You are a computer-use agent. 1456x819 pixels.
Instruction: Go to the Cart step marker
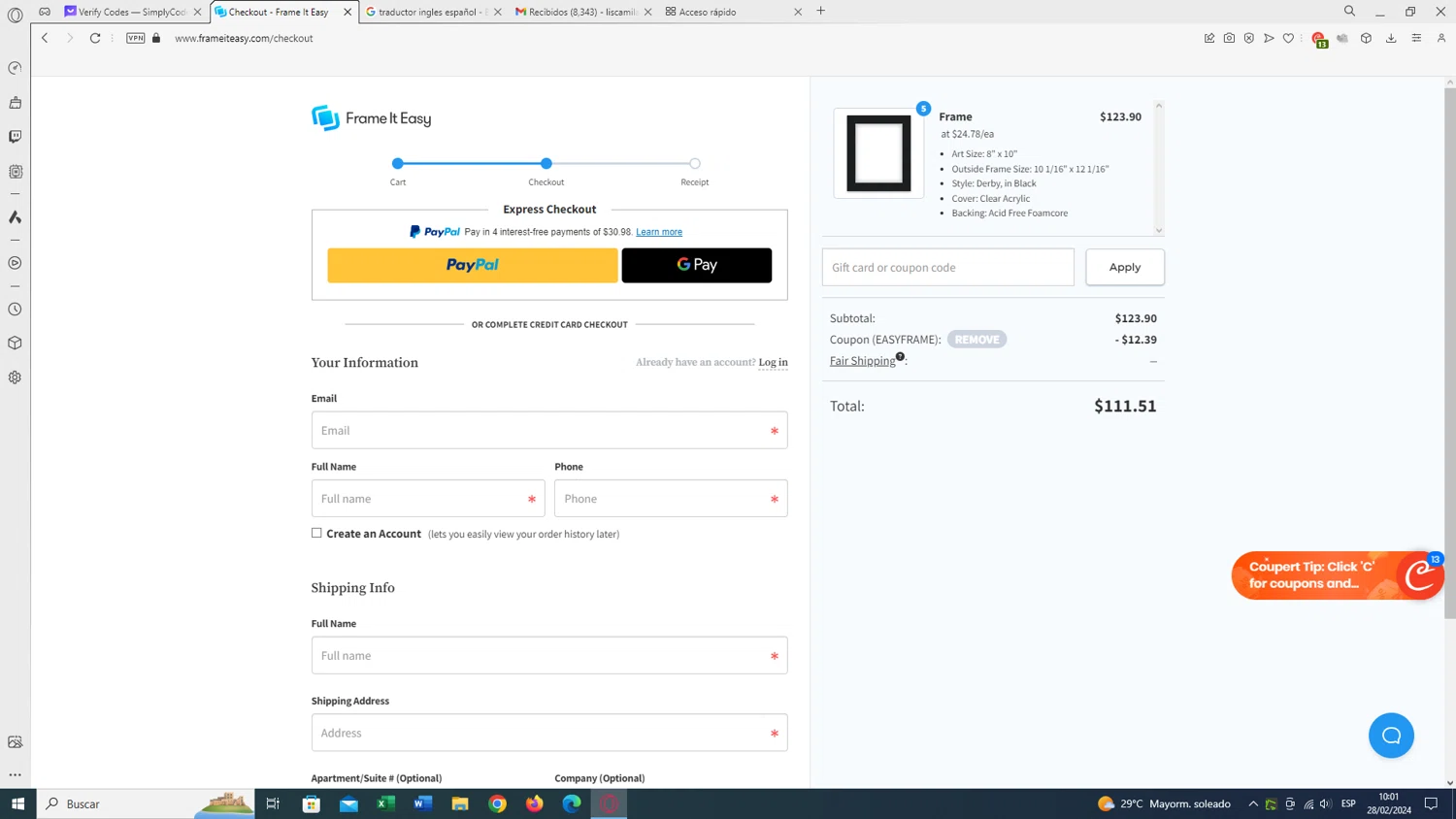tap(398, 164)
